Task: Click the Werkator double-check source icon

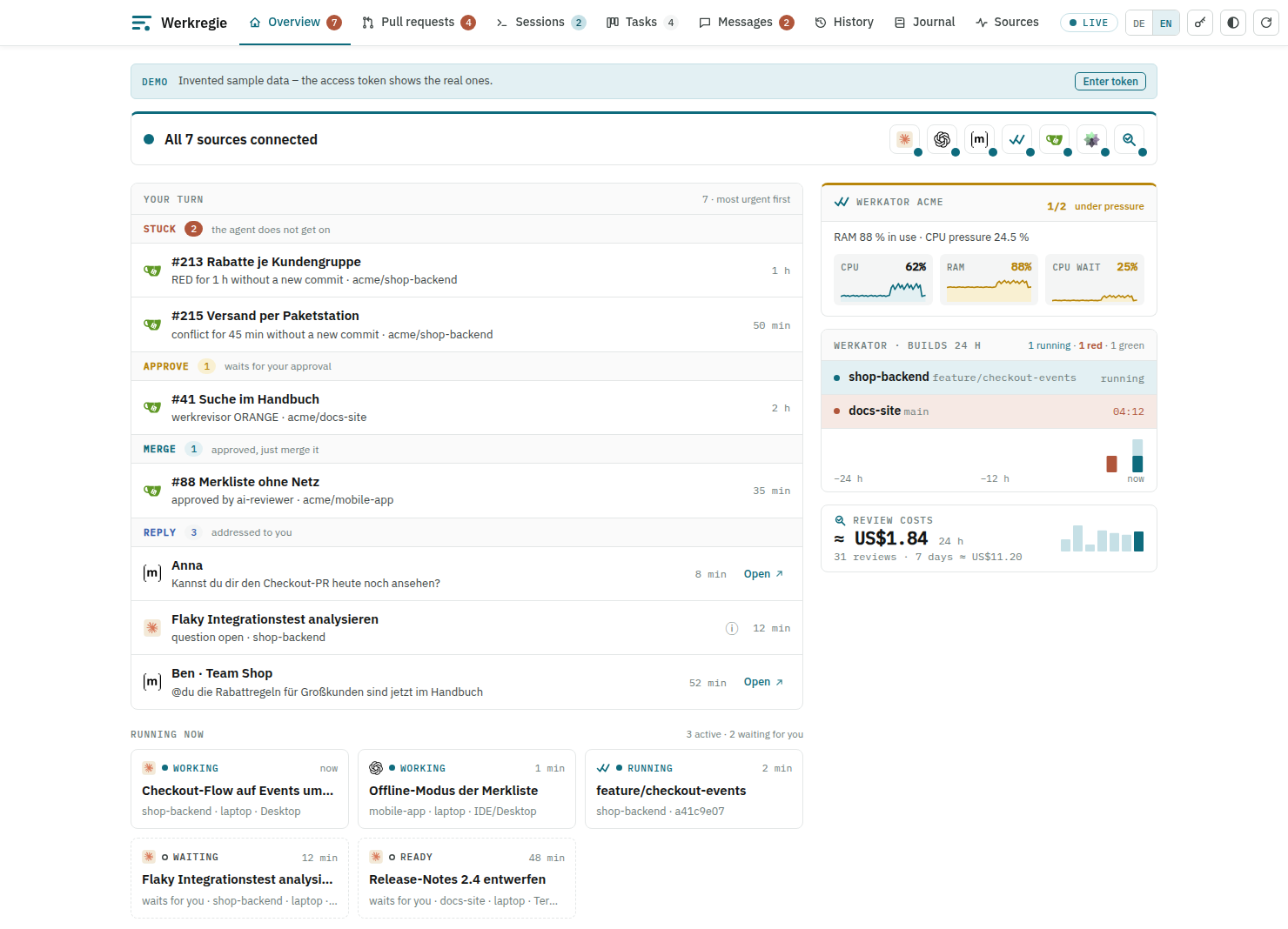Action: point(1017,139)
